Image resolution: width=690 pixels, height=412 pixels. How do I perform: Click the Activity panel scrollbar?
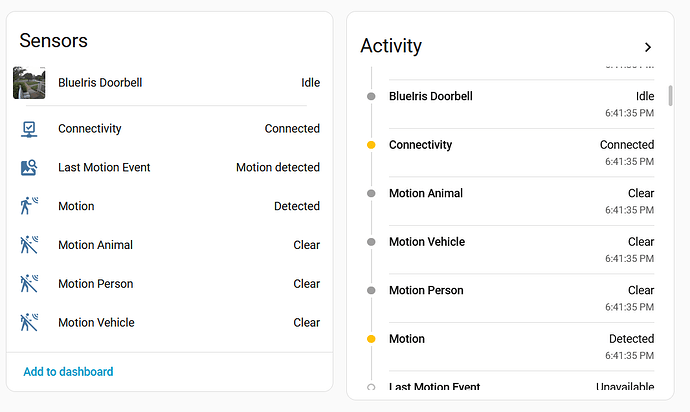click(x=670, y=96)
